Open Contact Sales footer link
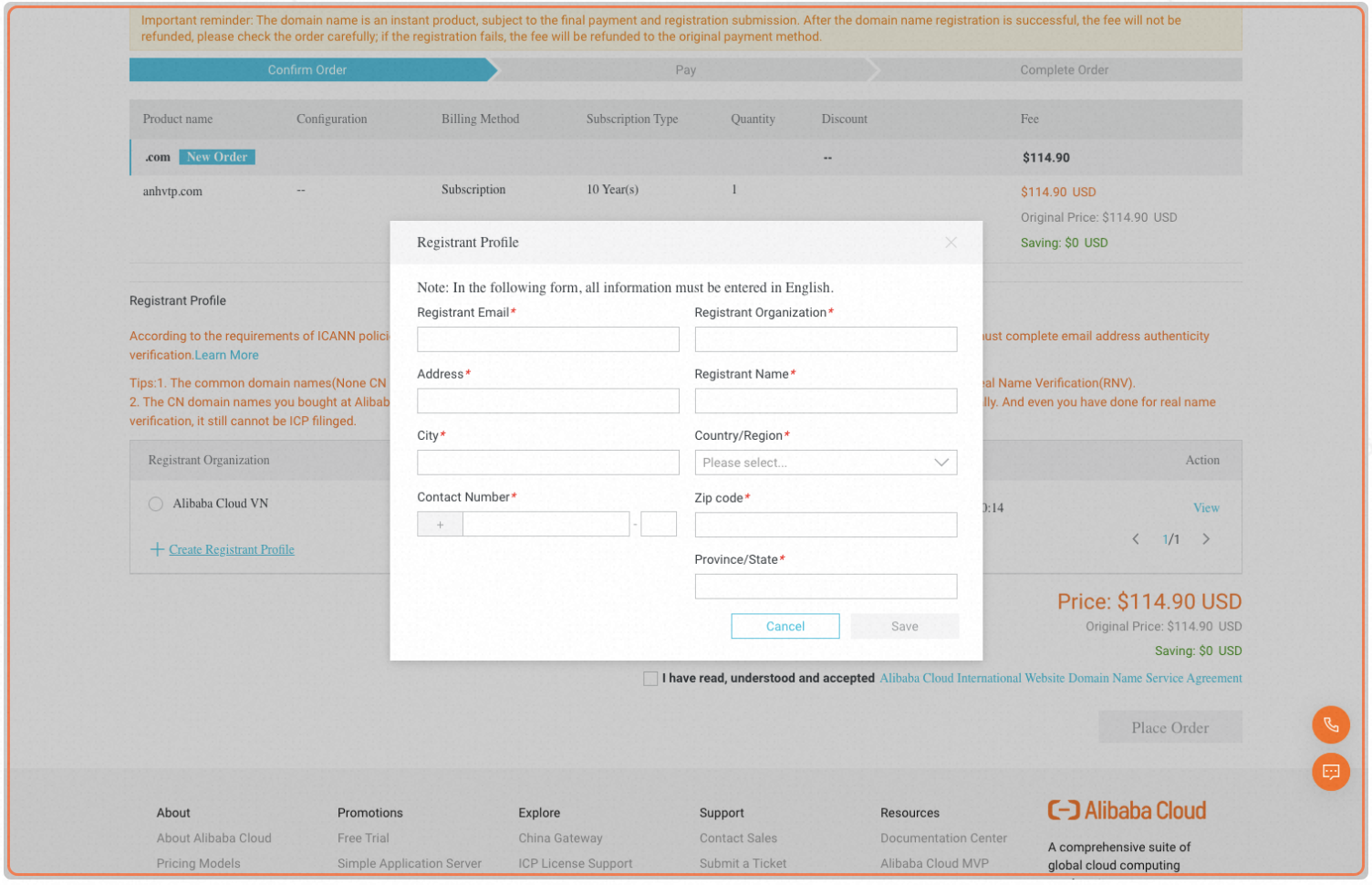Screen dimensions: 1372x885 [739, 838]
